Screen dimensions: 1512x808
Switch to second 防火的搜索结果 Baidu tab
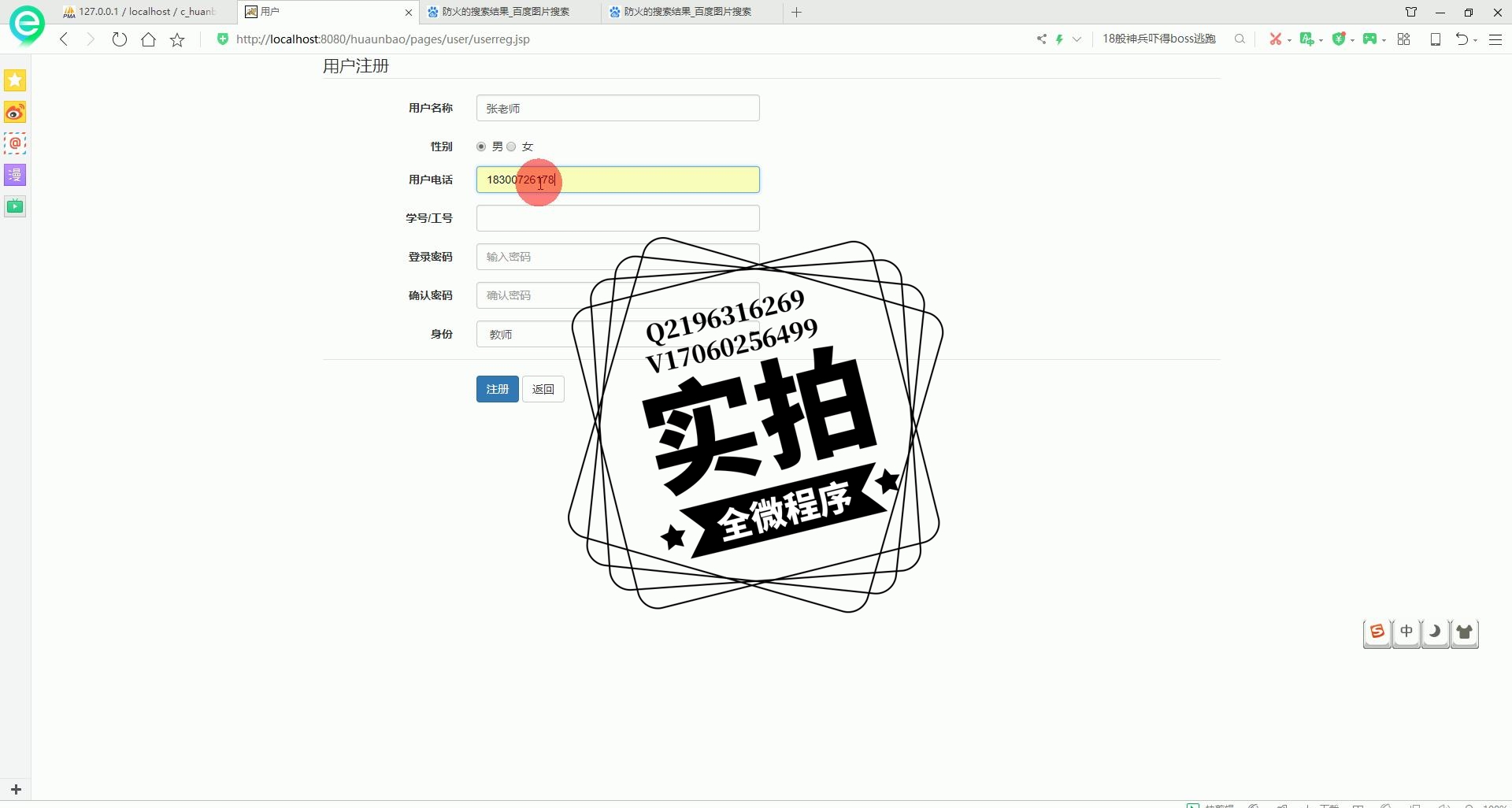[x=691, y=12]
